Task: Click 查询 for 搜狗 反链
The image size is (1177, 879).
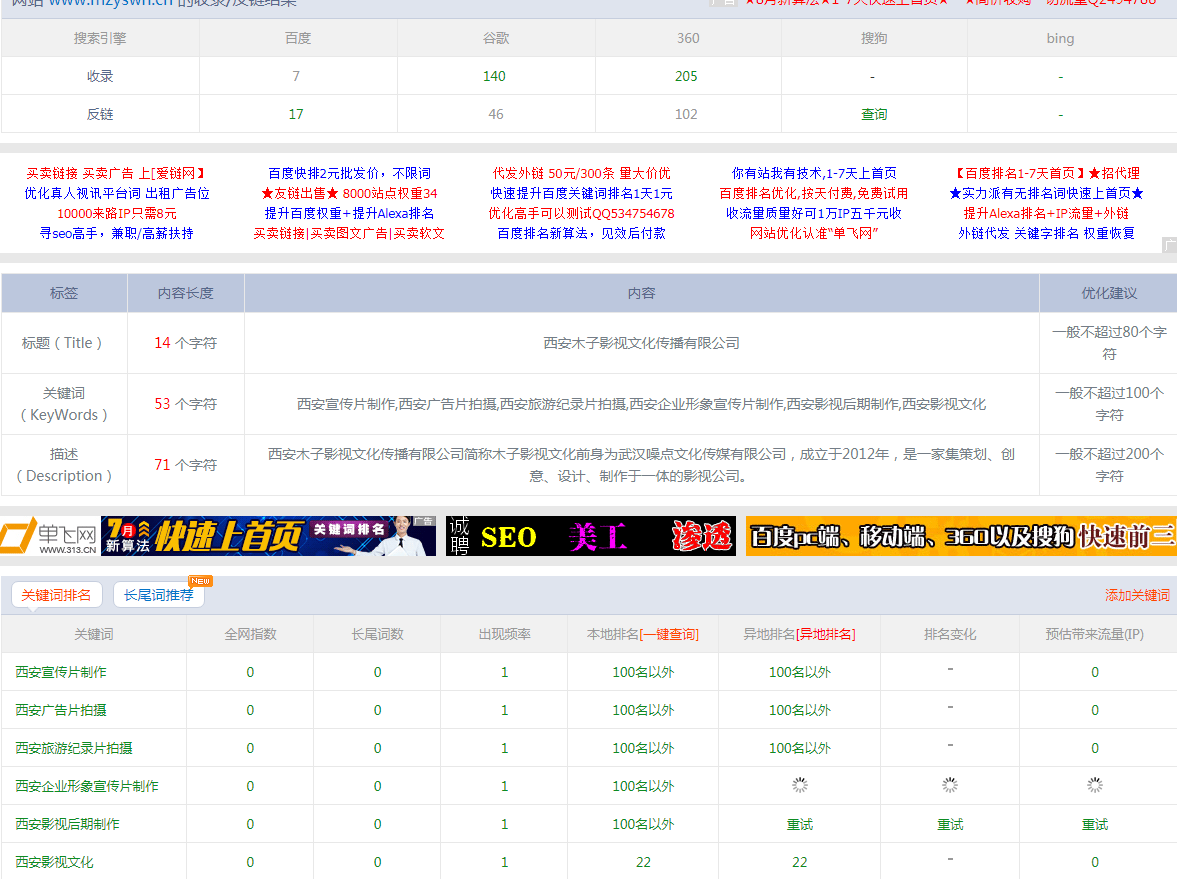Action: [x=874, y=115]
